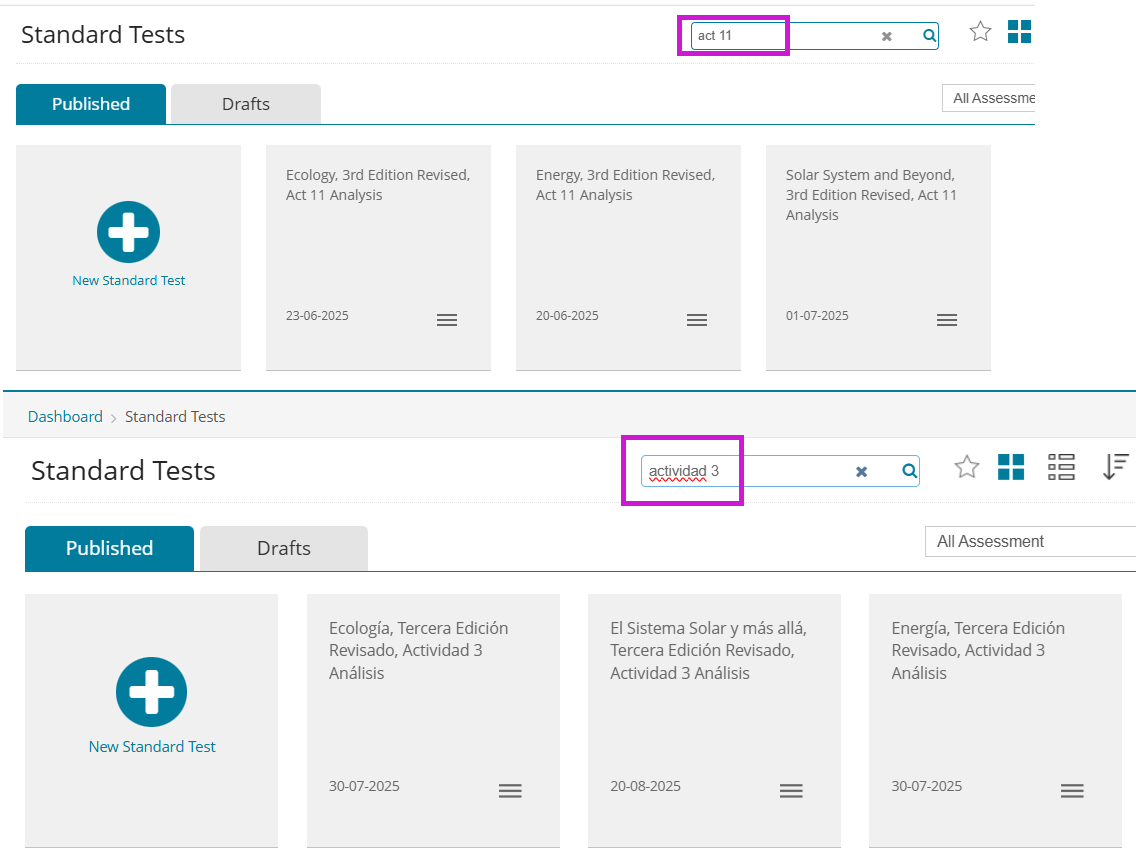Click the New Standard Test link
1136x858 pixels.
152,746
